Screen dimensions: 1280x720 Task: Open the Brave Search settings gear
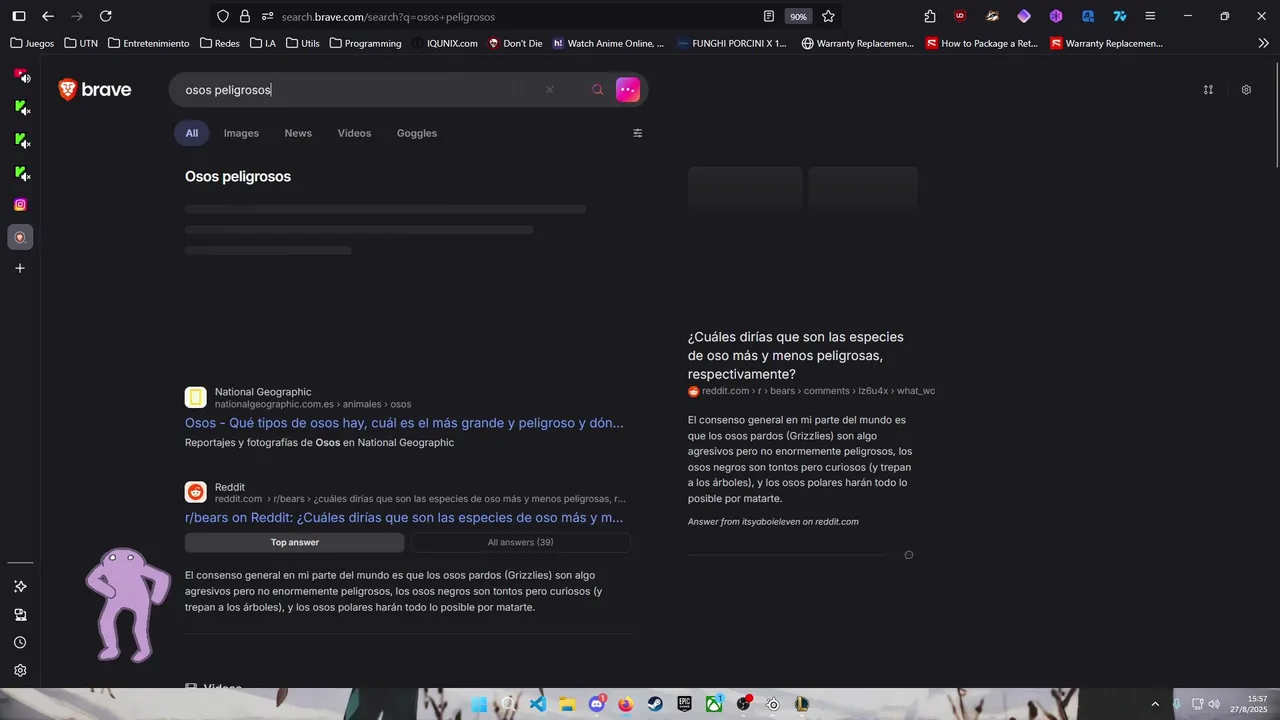[1246, 90]
